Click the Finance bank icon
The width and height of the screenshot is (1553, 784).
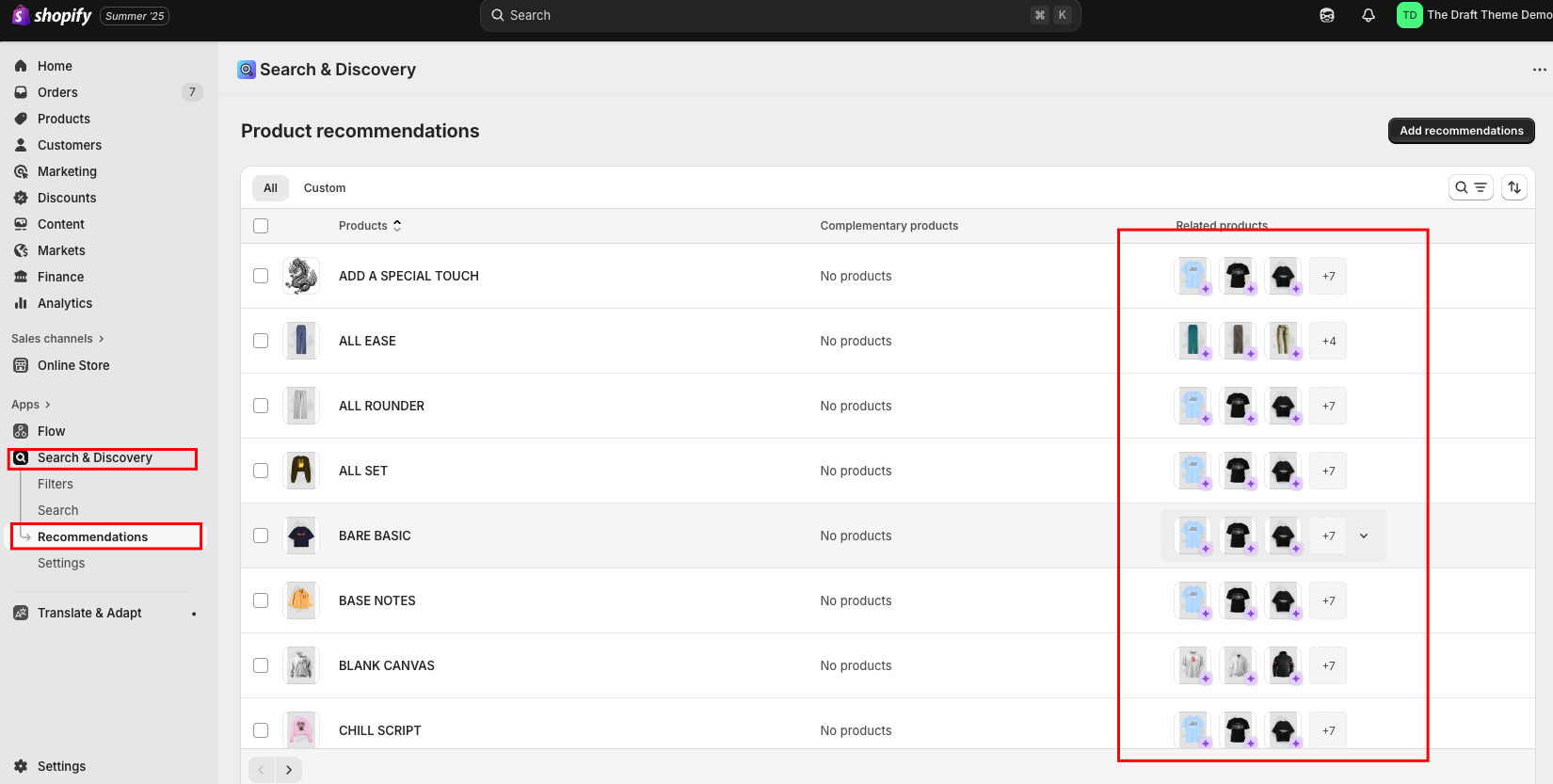(21, 277)
